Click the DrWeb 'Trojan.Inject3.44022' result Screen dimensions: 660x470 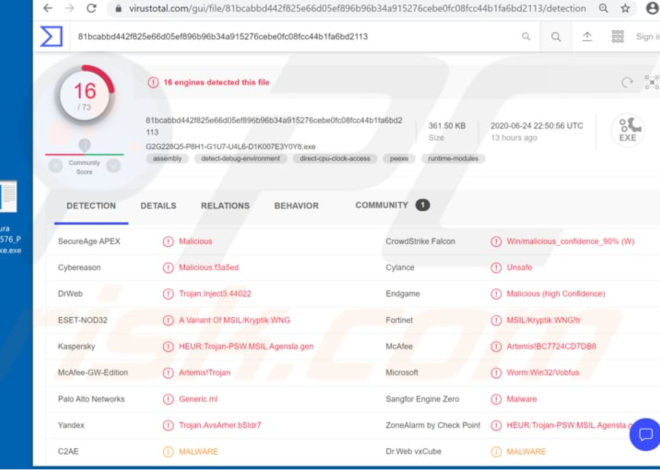coord(215,294)
